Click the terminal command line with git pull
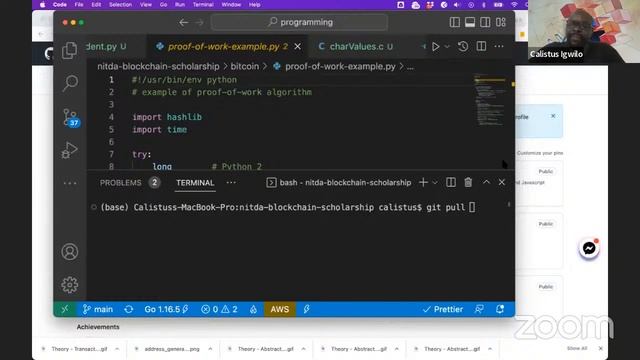Image resolution: width=640 pixels, height=360 pixels. (287, 207)
